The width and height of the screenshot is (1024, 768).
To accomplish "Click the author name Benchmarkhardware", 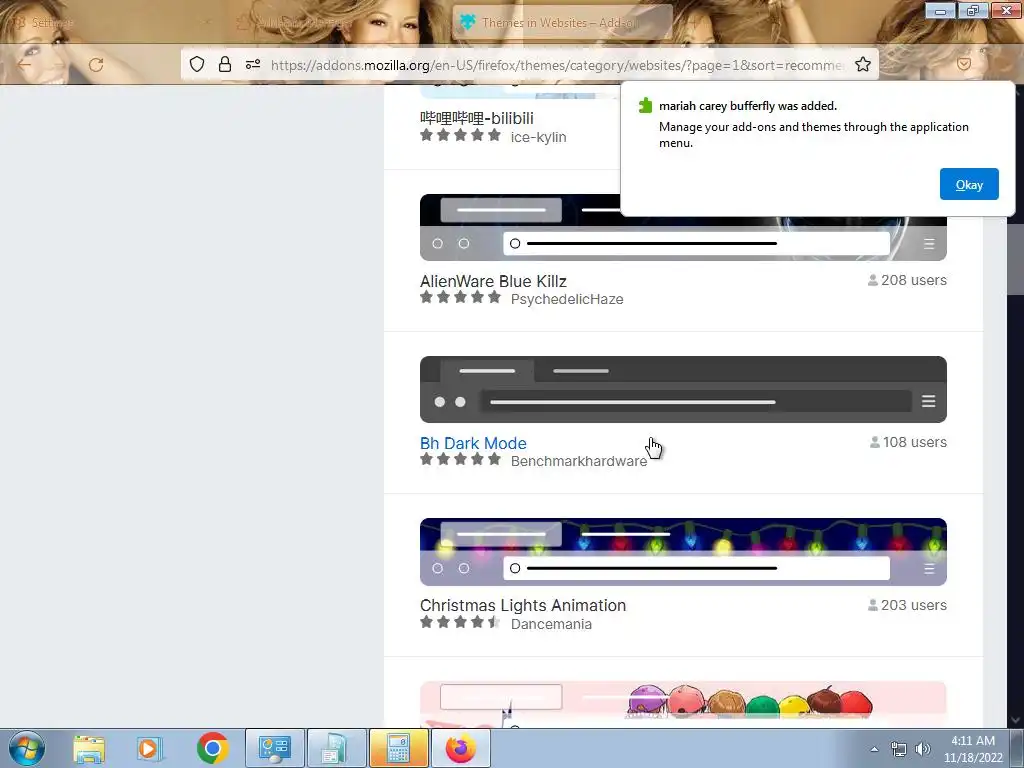I will click(579, 461).
